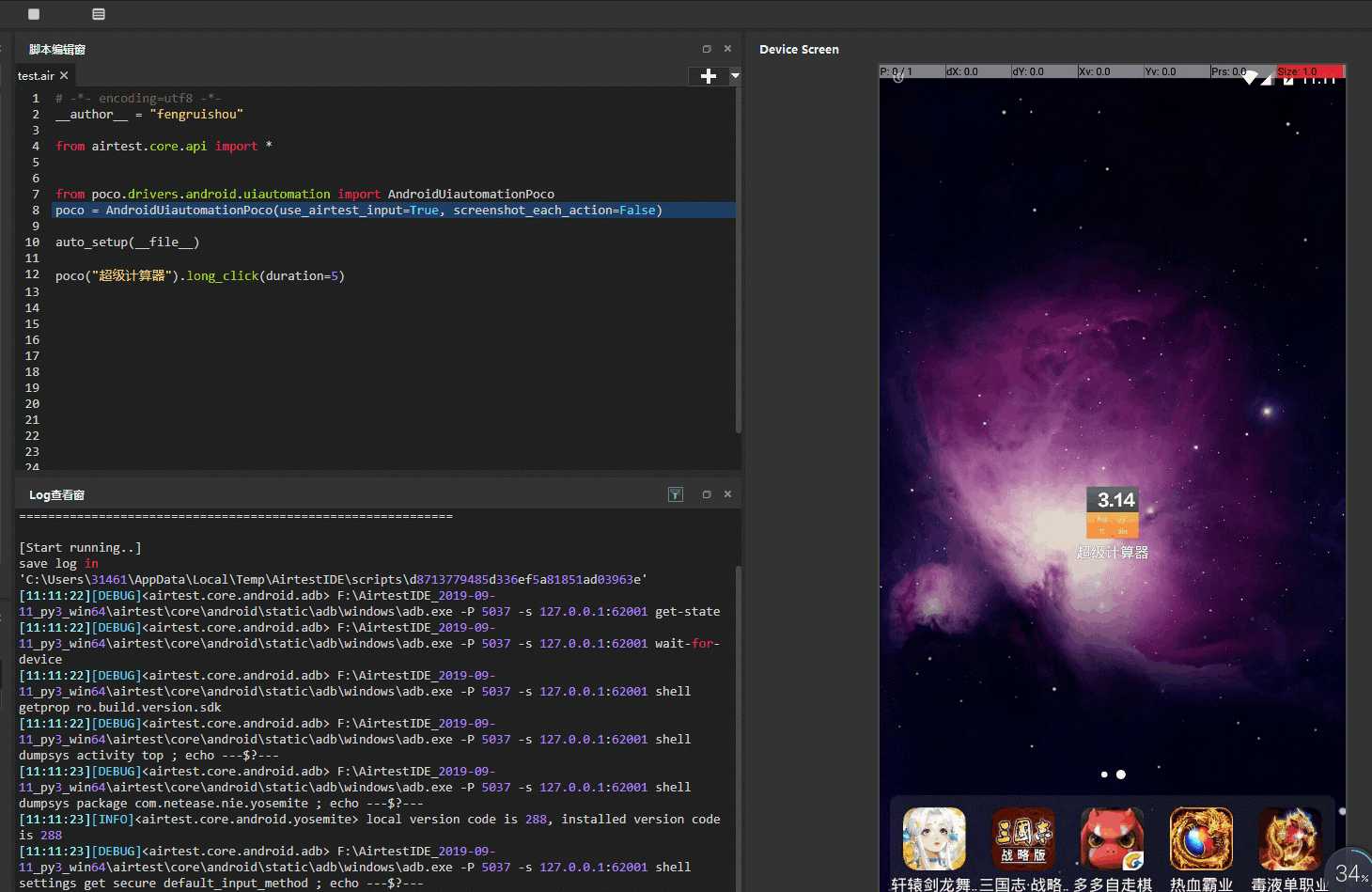Screen dimensions: 1372x892
Task: Click the 34% floating performance indicator
Action: (x=1350, y=871)
